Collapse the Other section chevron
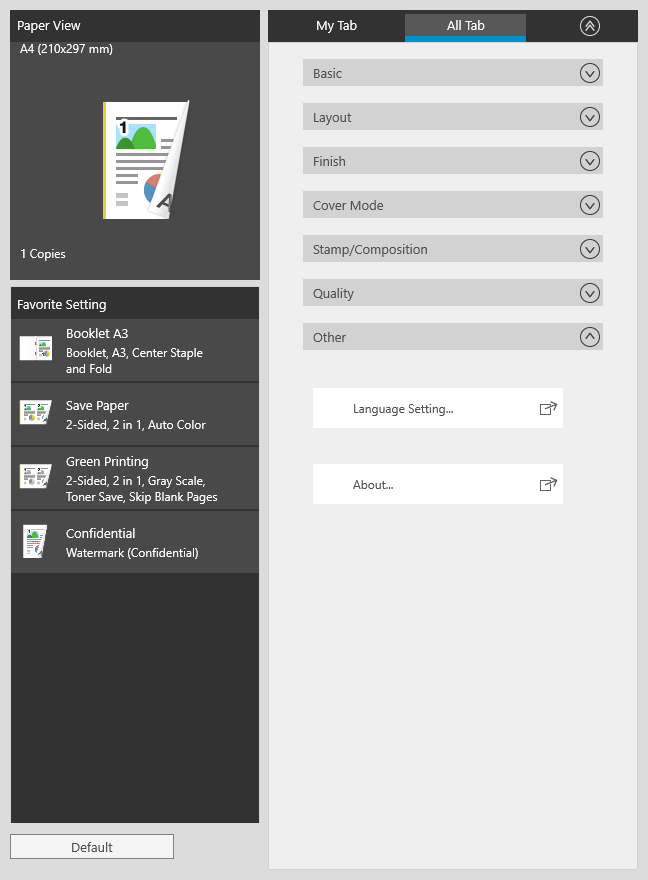 (590, 337)
